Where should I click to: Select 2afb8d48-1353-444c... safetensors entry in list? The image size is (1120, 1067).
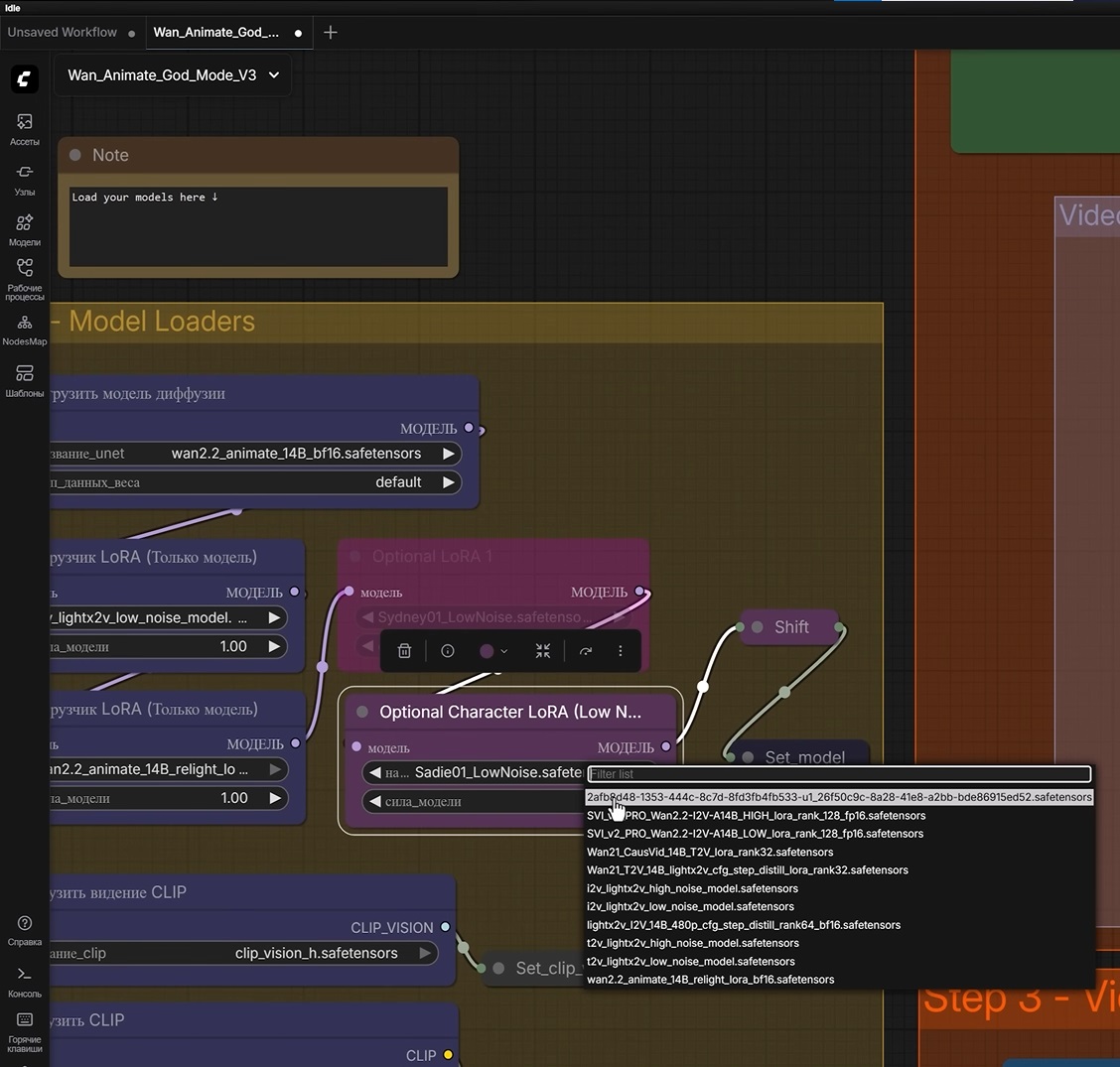839,797
